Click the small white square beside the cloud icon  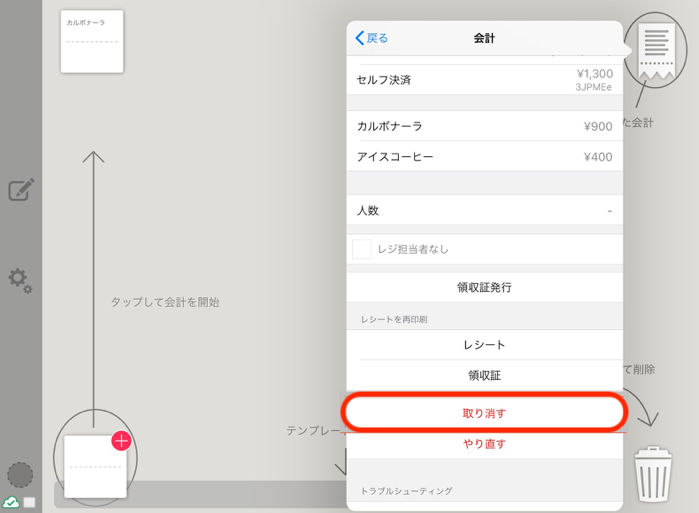tap(29, 502)
